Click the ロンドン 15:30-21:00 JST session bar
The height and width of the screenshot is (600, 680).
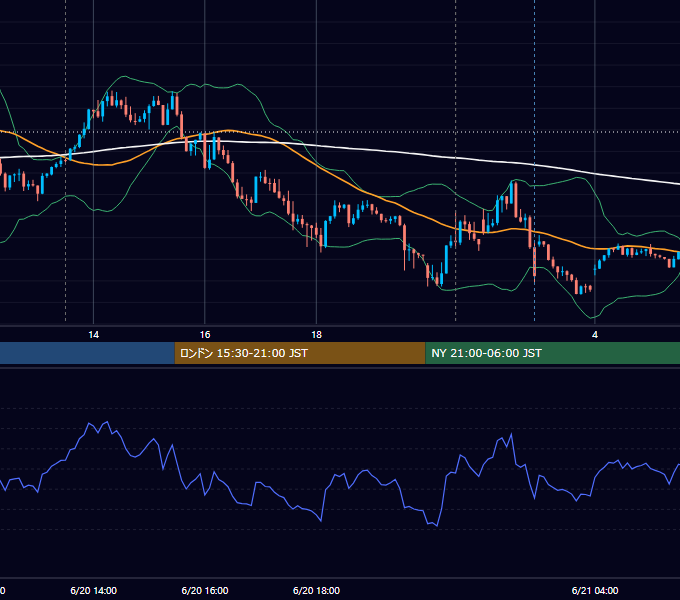300,353
